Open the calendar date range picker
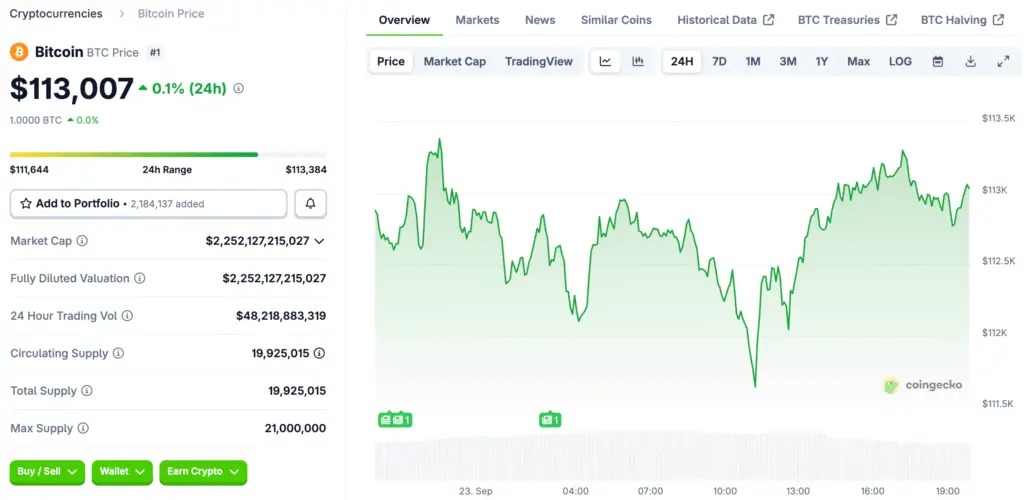The height and width of the screenshot is (500, 1024). coord(938,61)
